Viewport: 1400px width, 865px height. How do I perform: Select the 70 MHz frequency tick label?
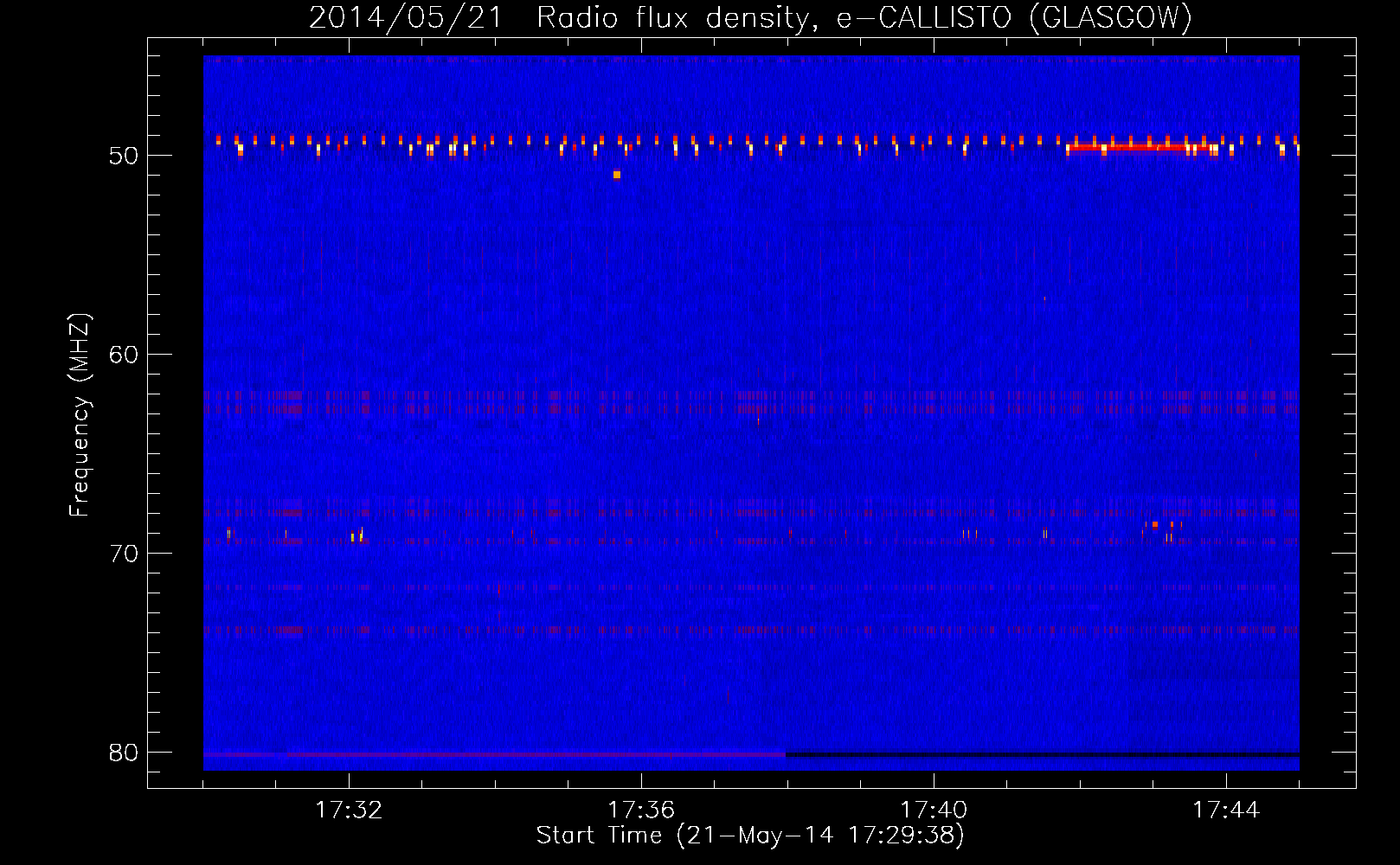click(124, 554)
